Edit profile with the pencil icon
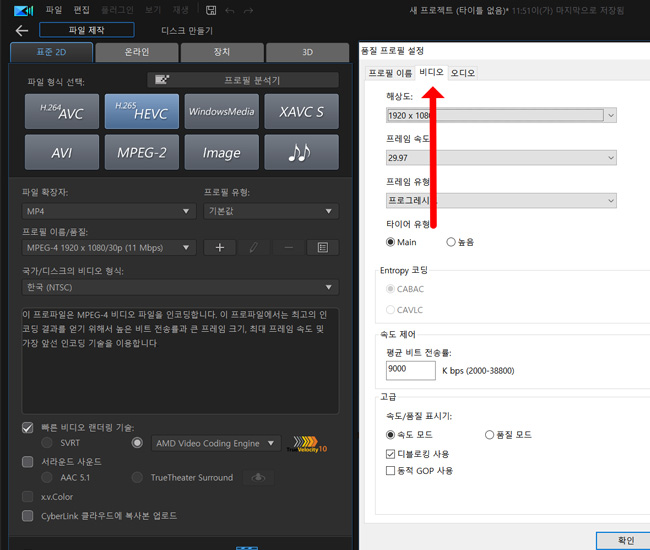 [254, 247]
